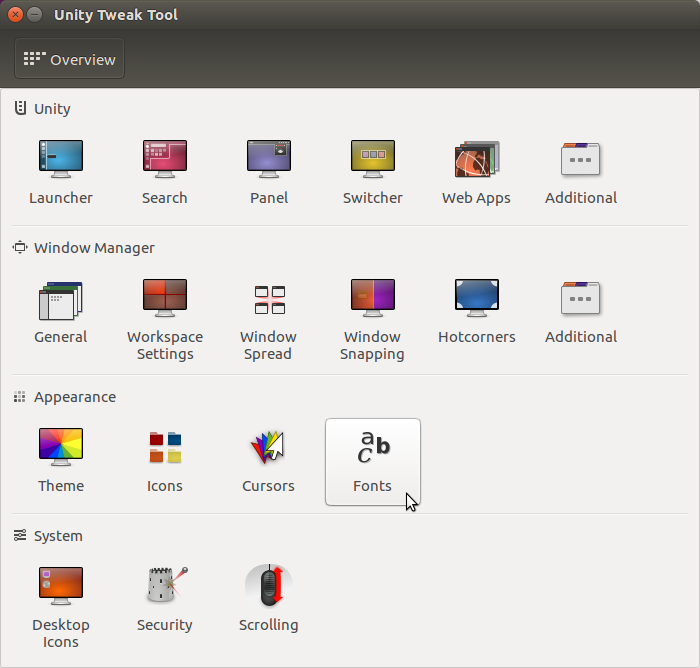Open the Icons appearance settings
700x668 pixels.
point(165,462)
